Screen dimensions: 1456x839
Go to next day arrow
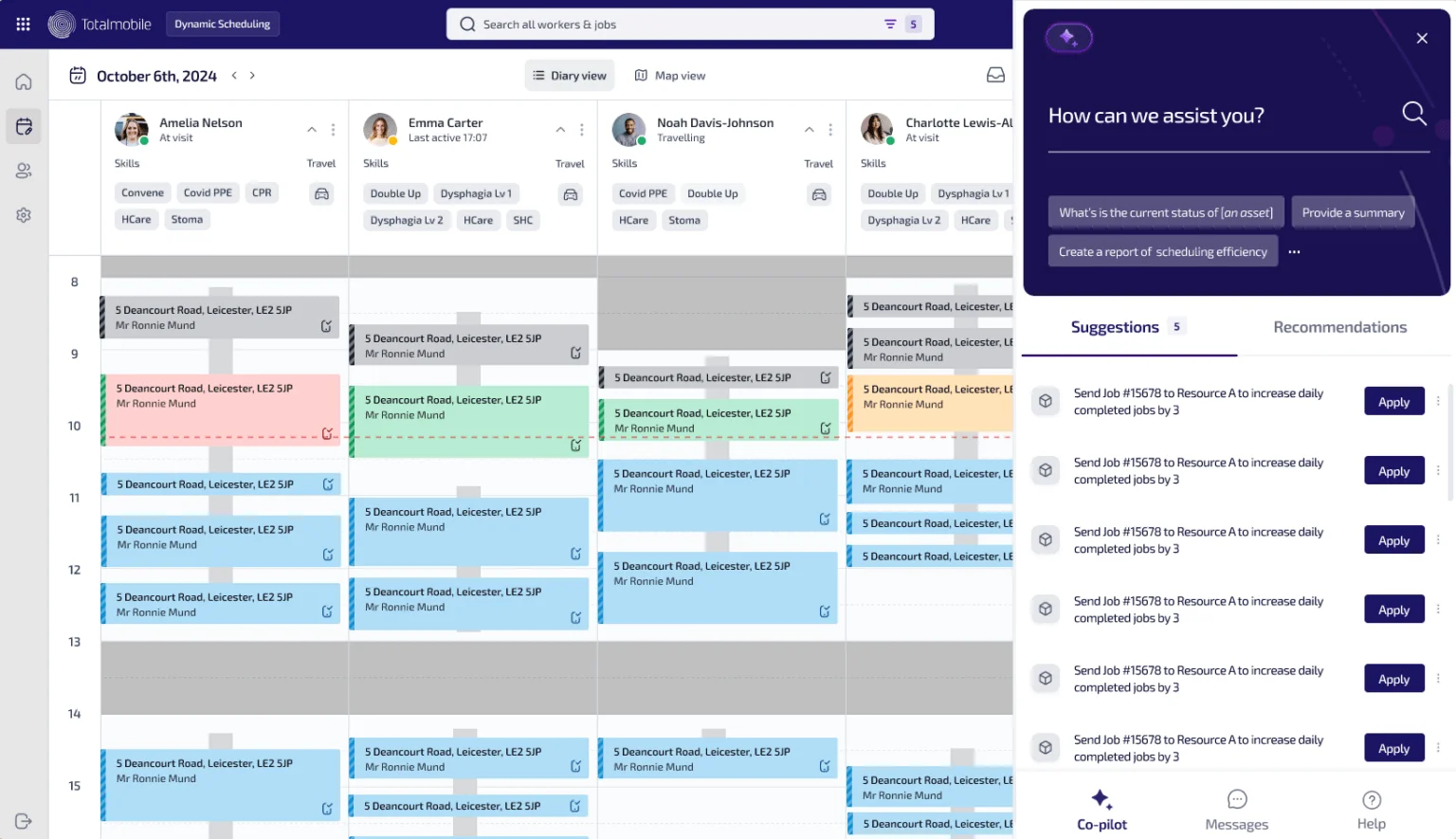[x=252, y=75]
